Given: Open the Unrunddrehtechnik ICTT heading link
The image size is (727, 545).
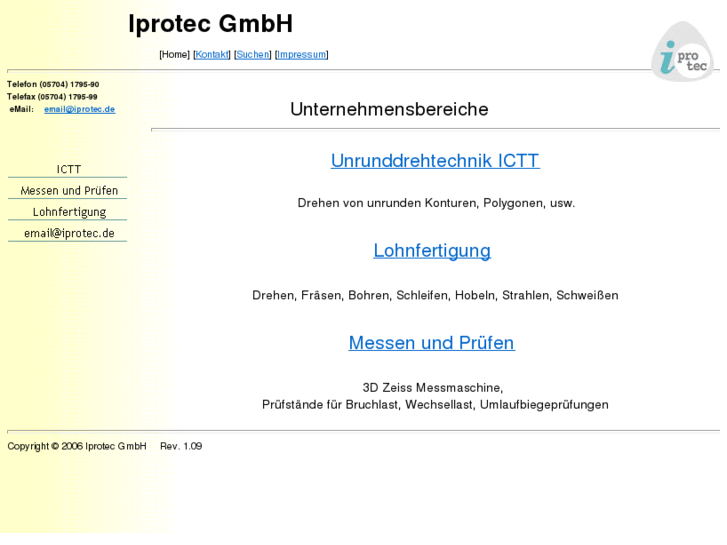Looking at the screenshot, I should pyautogui.click(x=435, y=161).
